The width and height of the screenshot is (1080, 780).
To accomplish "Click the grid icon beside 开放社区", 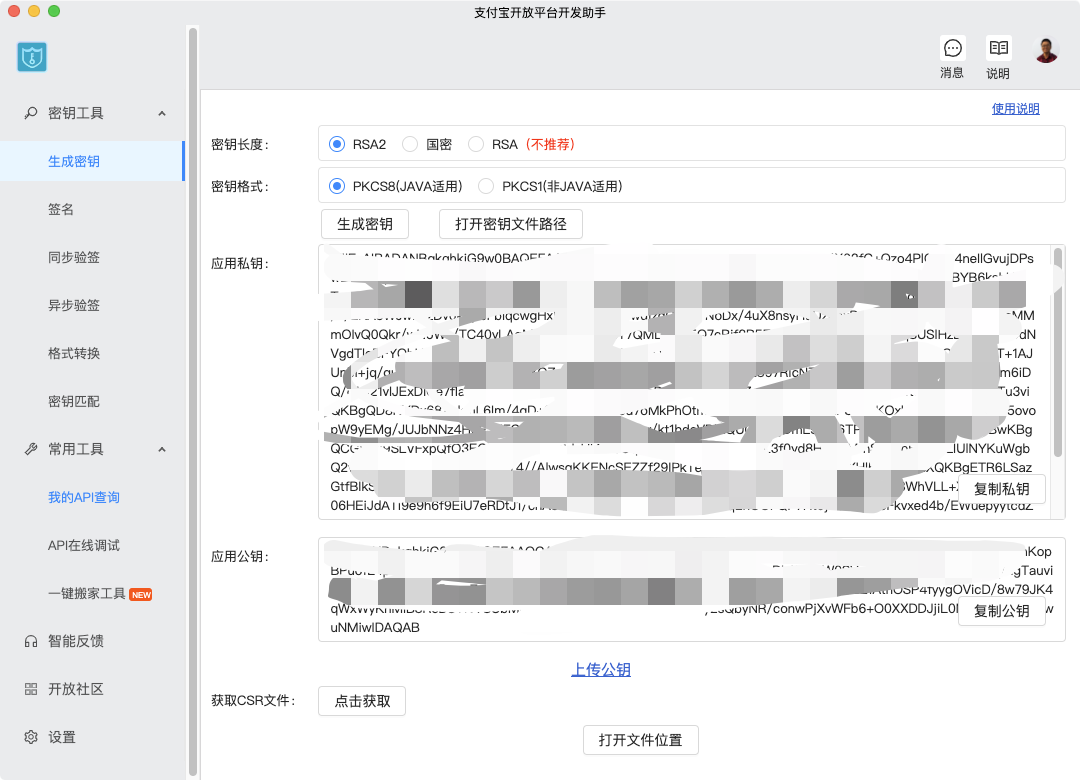I will click(31, 689).
